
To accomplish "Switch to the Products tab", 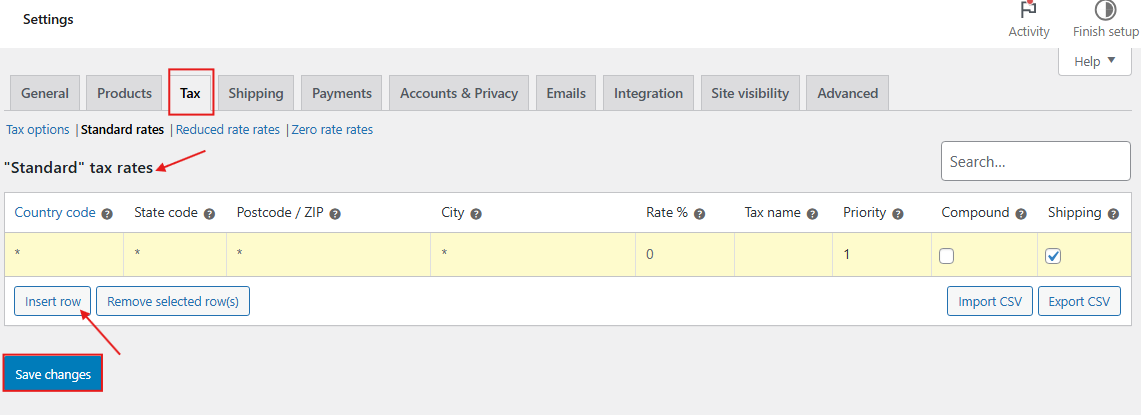I will point(124,93).
